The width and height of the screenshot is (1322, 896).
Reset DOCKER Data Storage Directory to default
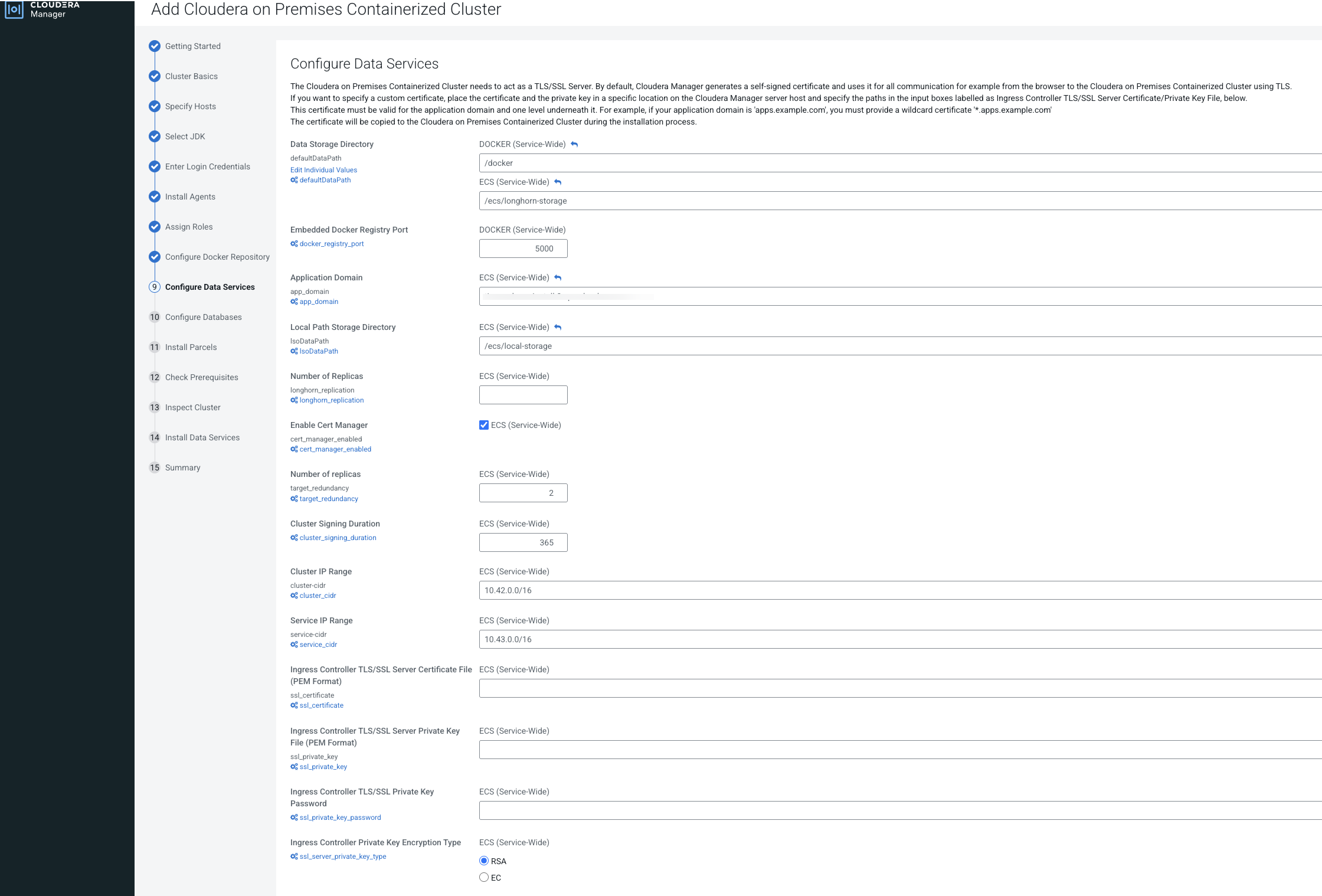[574, 145]
